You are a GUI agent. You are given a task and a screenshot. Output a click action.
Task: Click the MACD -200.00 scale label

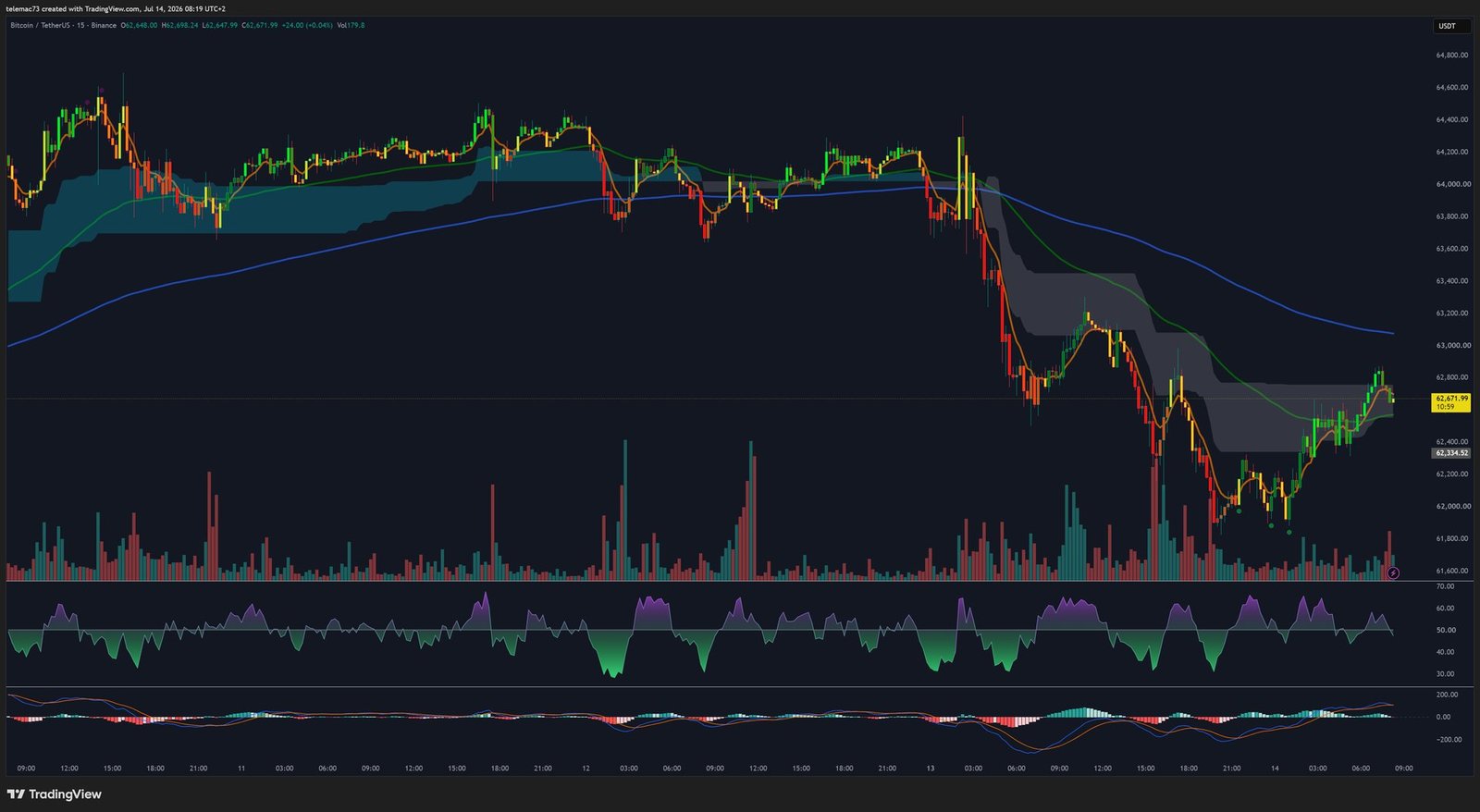tap(1448, 740)
